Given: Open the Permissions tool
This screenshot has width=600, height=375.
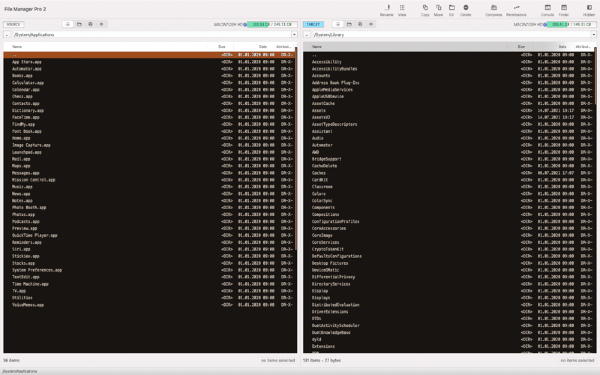Looking at the screenshot, I should [x=516, y=10].
